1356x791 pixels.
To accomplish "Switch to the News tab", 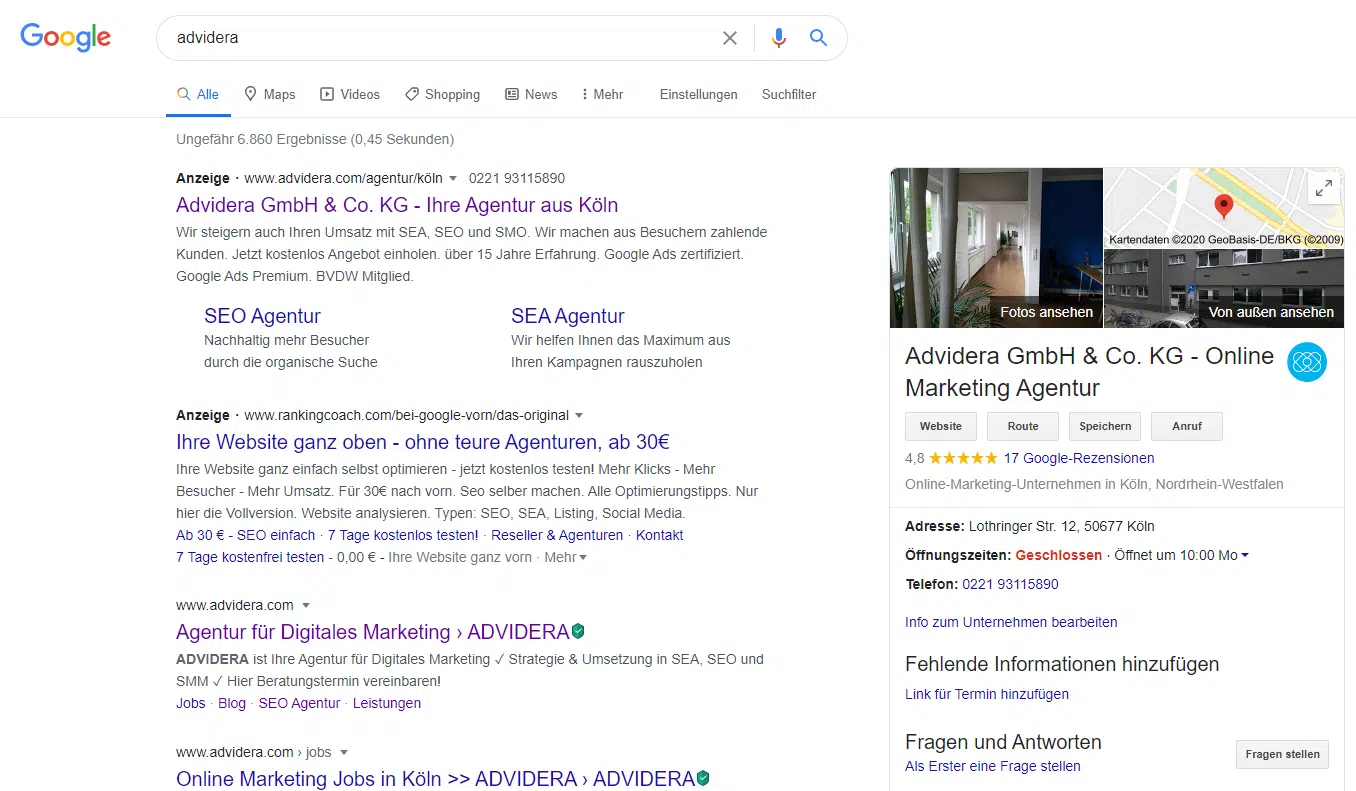I will tap(531, 94).
